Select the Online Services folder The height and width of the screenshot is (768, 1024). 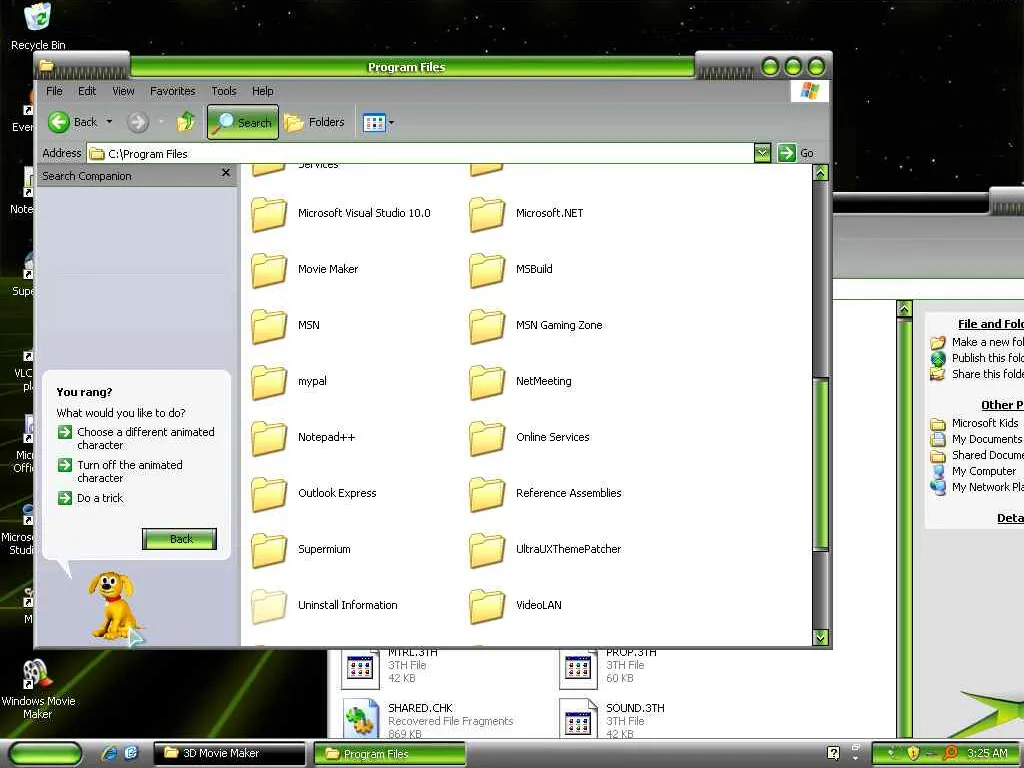click(x=530, y=438)
